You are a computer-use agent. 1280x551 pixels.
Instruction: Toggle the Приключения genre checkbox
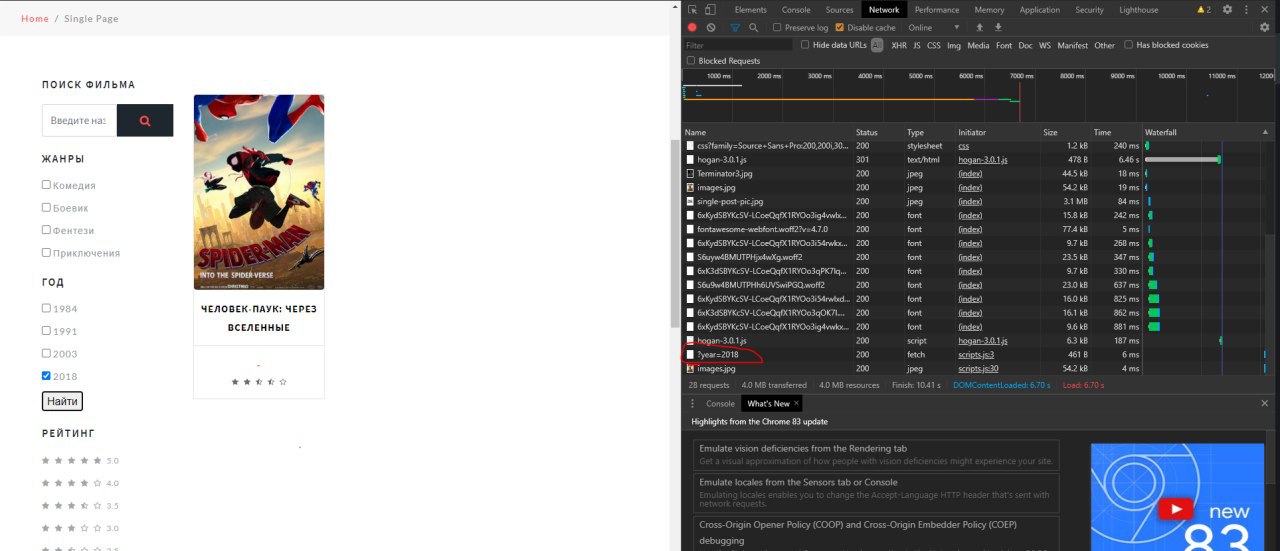click(46, 252)
